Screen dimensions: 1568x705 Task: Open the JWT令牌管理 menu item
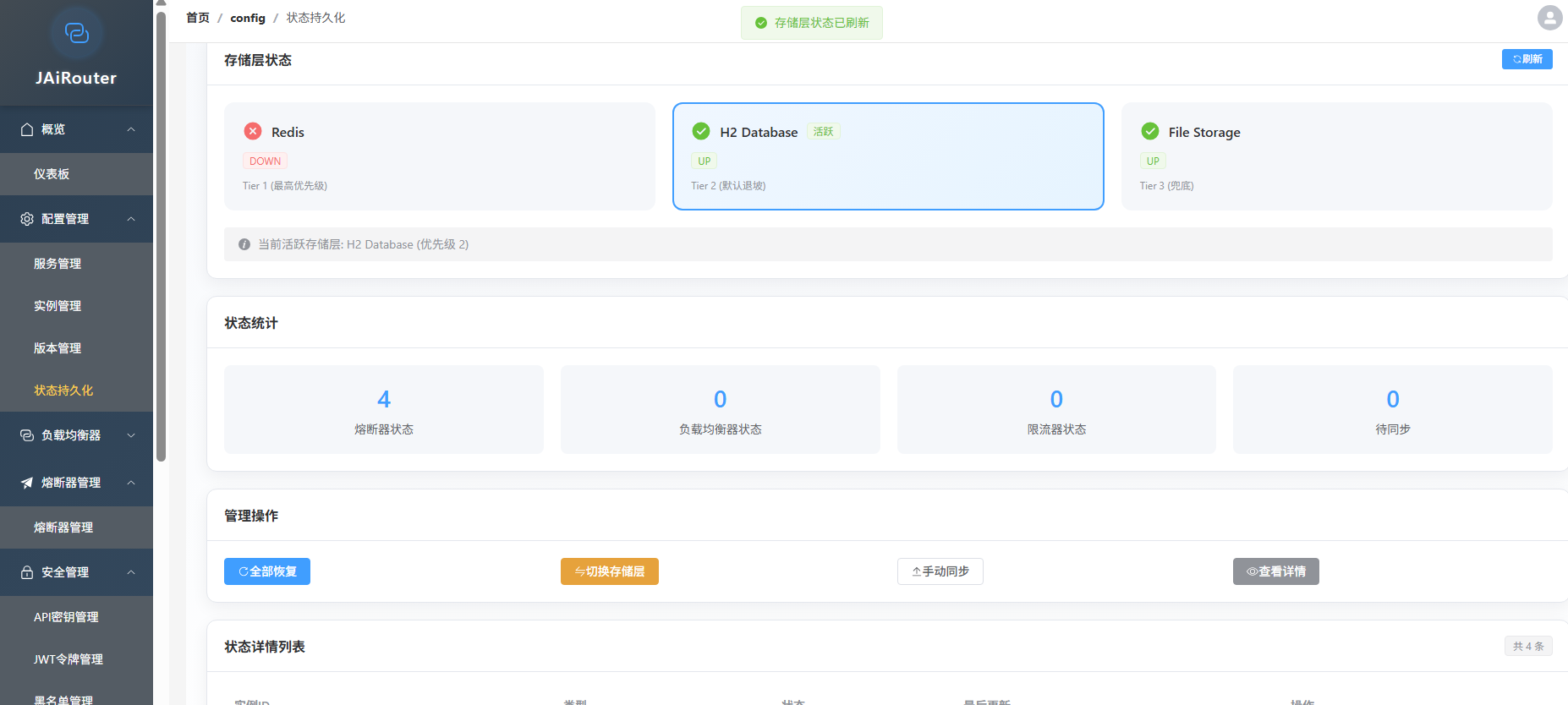click(76, 659)
